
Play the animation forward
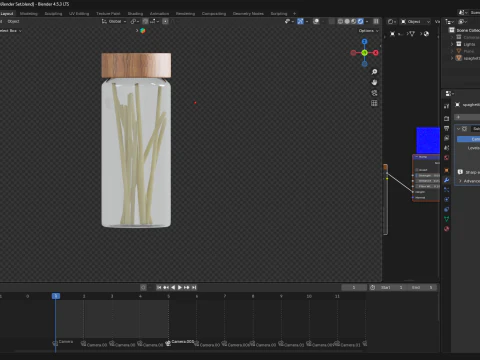point(180,287)
